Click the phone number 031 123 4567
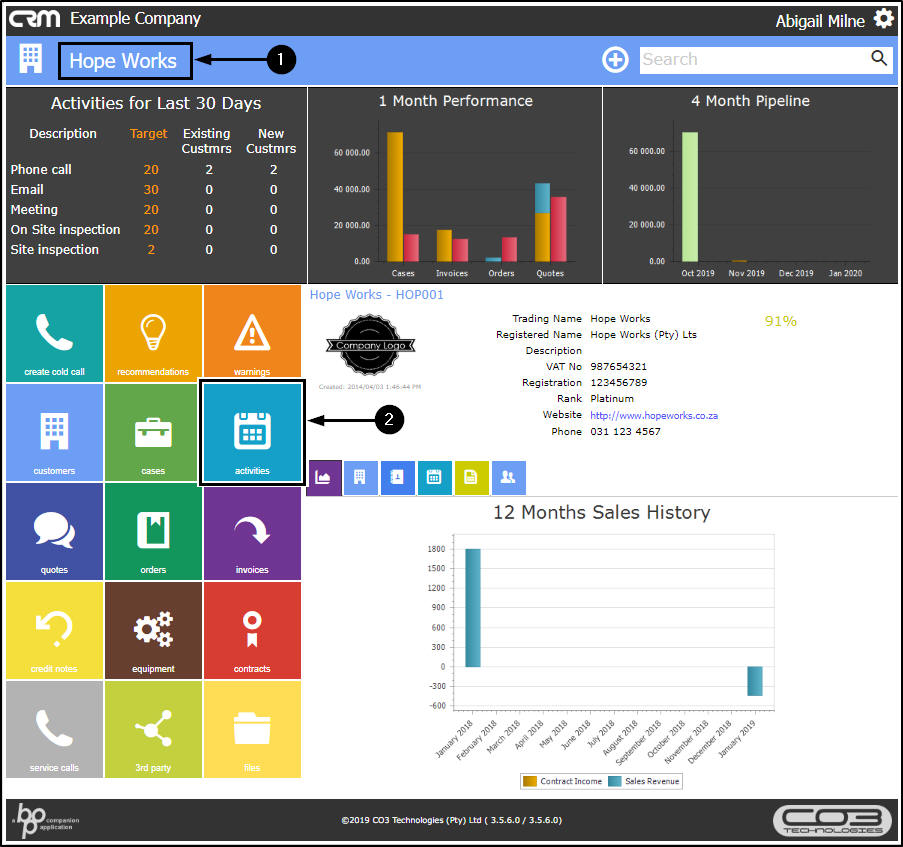The width and height of the screenshot is (903, 847). pos(625,431)
